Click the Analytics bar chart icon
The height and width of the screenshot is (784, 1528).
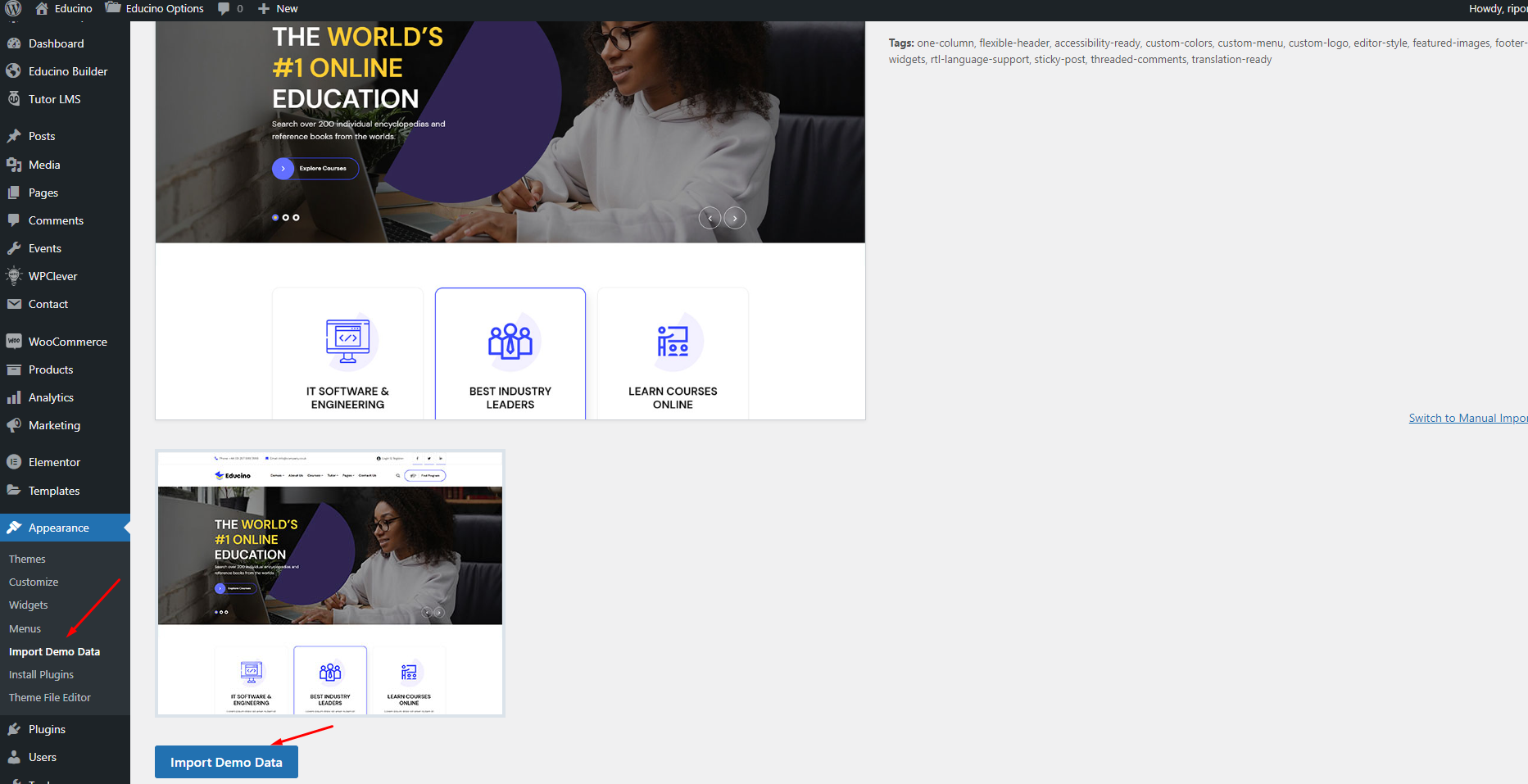(14, 397)
